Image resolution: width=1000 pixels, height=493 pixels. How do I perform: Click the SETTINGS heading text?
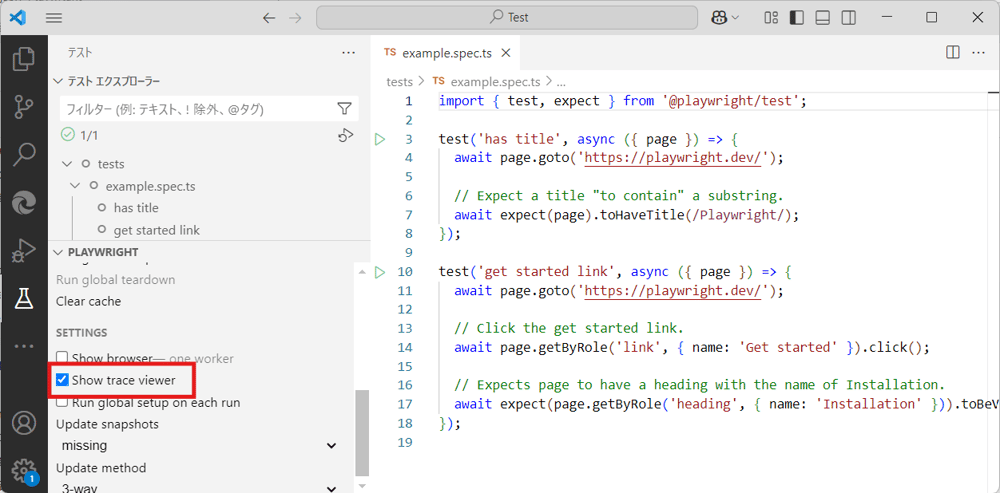pyautogui.click(x=82, y=333)
